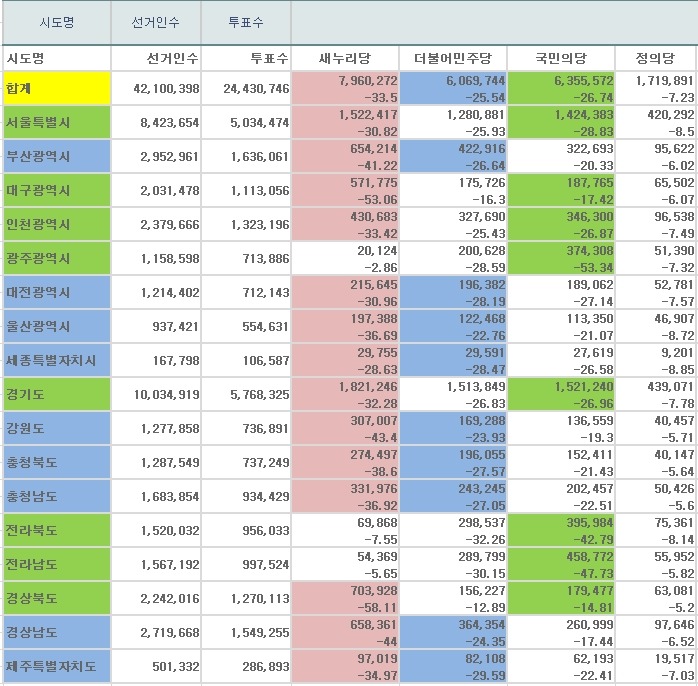Select the 강원도 row label
Screen dimensions: 698x686
pos(57,428)
